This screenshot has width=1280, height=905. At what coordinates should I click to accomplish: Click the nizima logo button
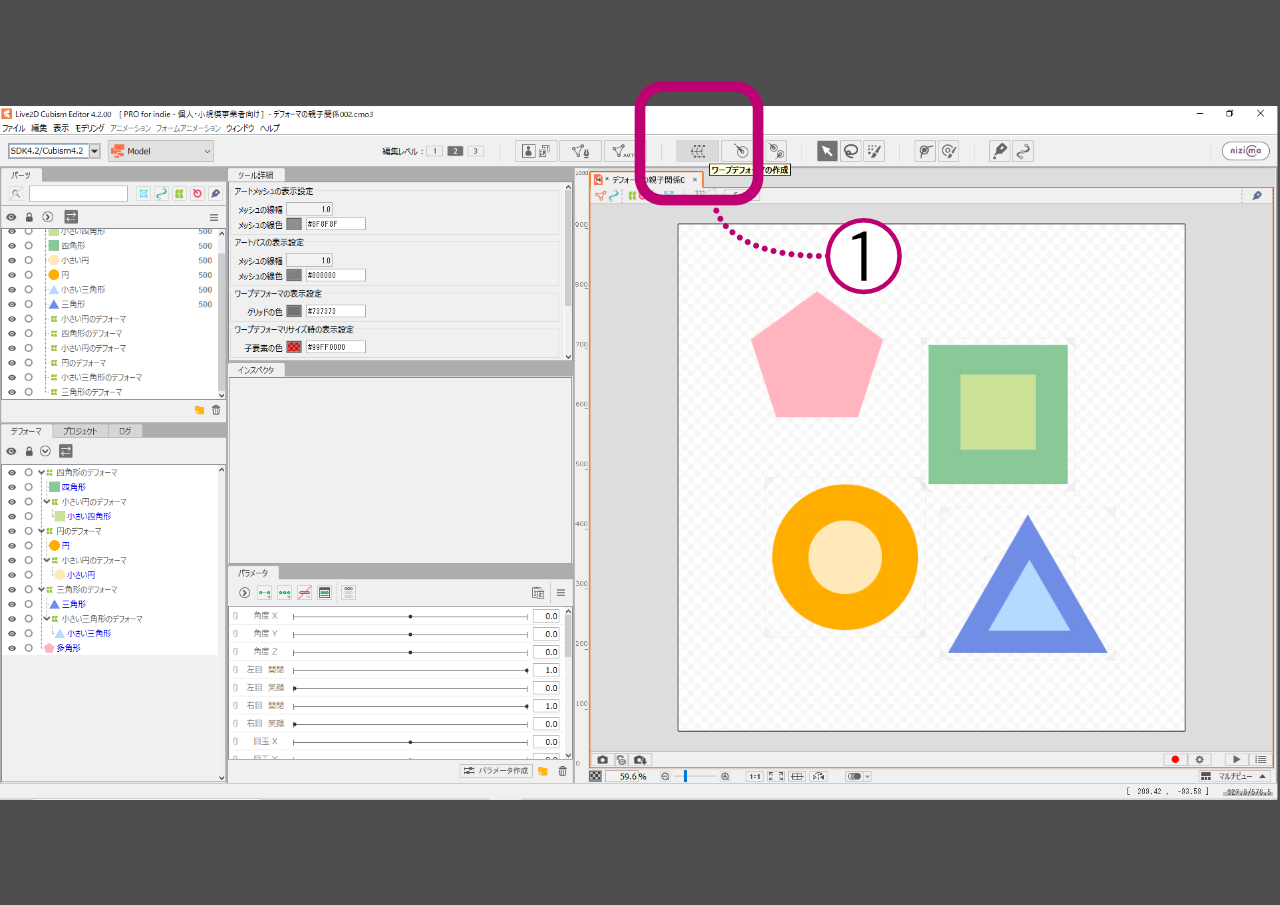tap(1245, 151)
